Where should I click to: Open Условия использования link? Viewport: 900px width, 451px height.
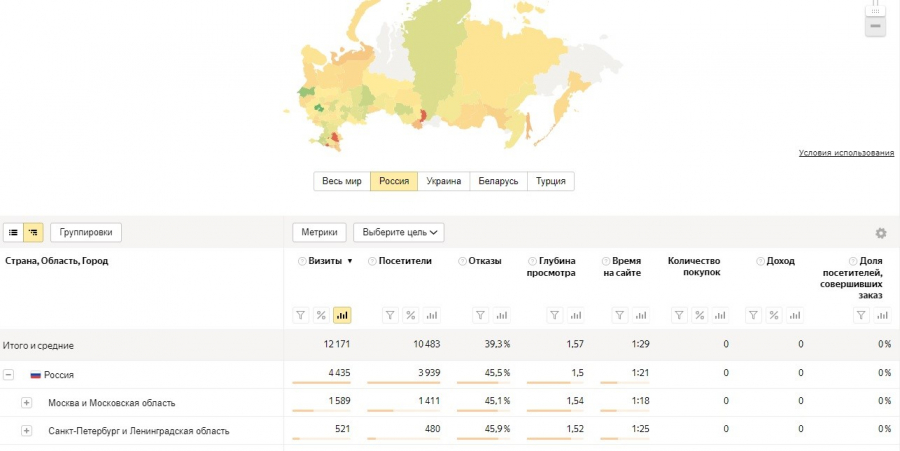[846, 153]
